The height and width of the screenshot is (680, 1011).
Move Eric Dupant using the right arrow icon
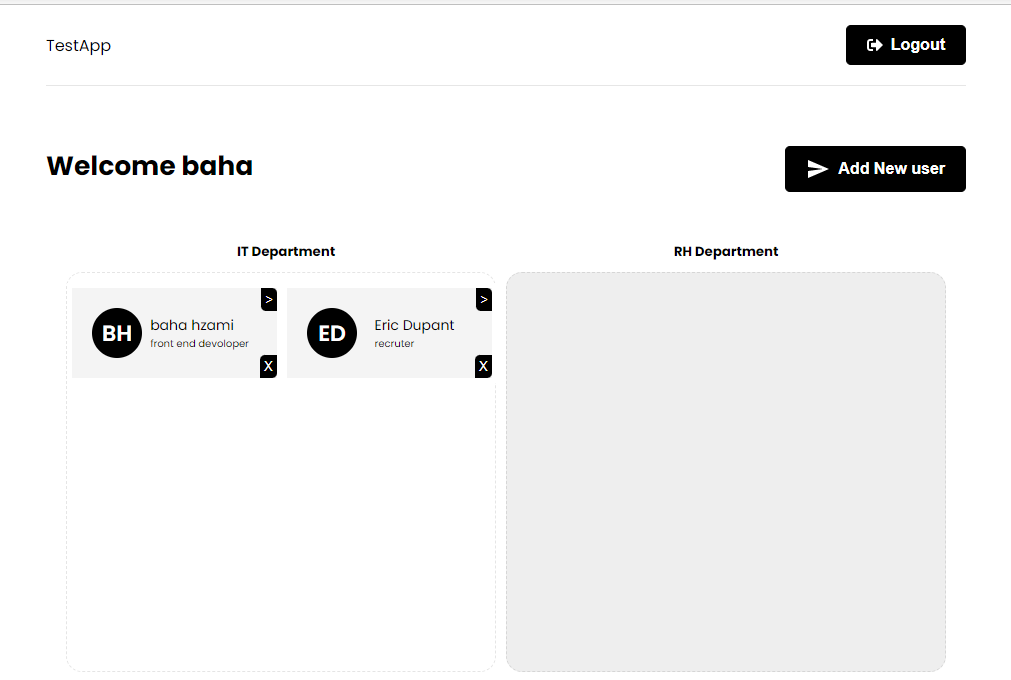tap(483, 299)
